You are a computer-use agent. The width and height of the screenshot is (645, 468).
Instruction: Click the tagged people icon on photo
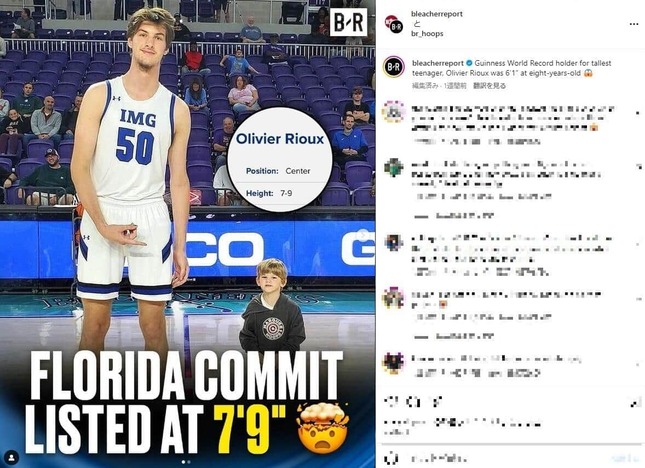point(12,457)
